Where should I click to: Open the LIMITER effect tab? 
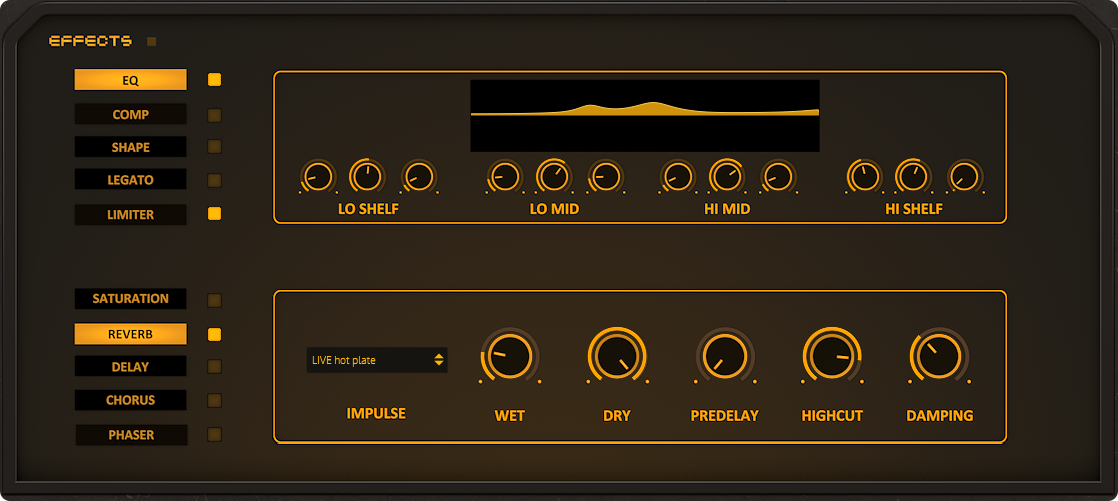(130, 214)
